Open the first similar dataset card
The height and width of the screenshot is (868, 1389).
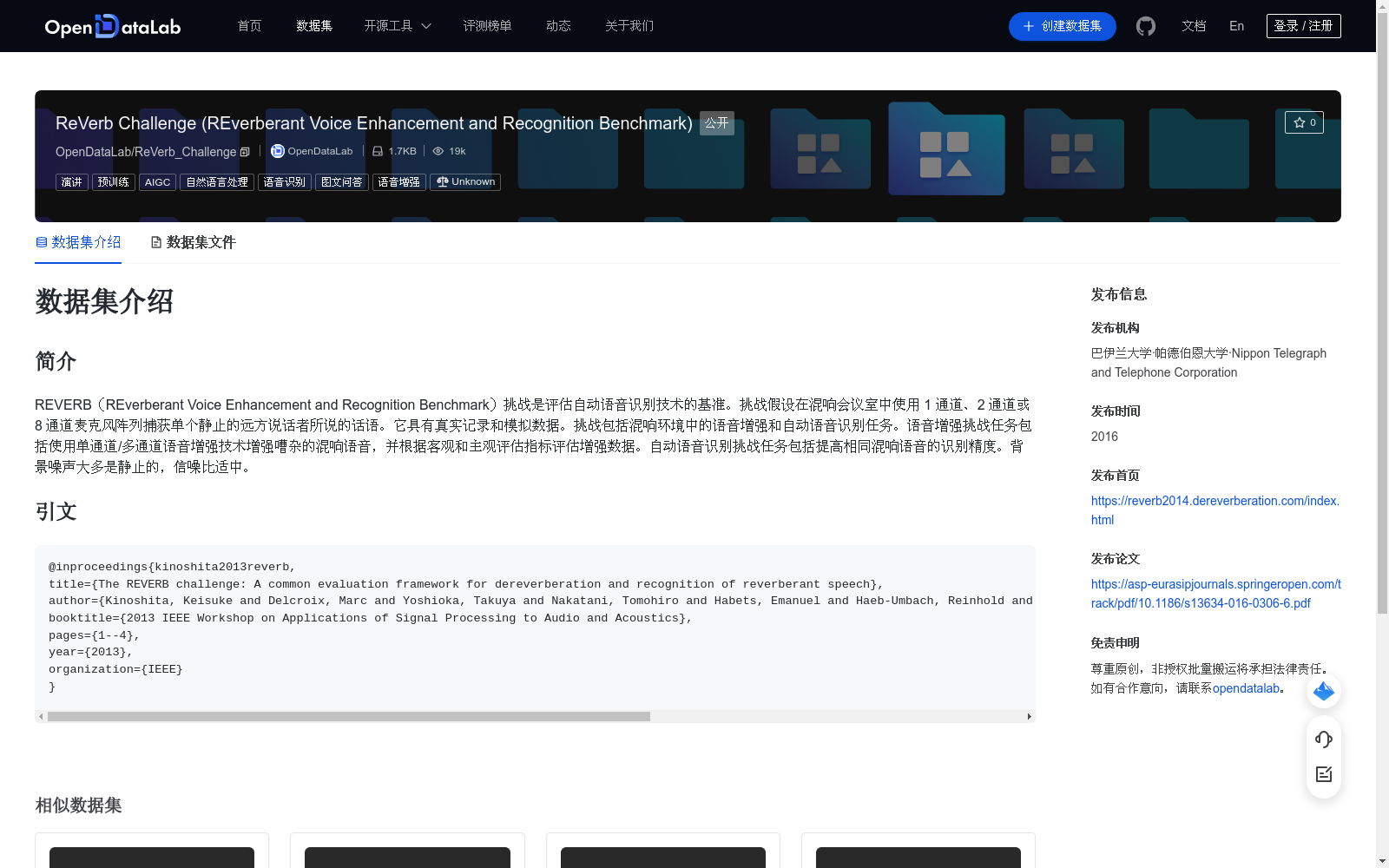pyautogui.click(x=152, y=851)
